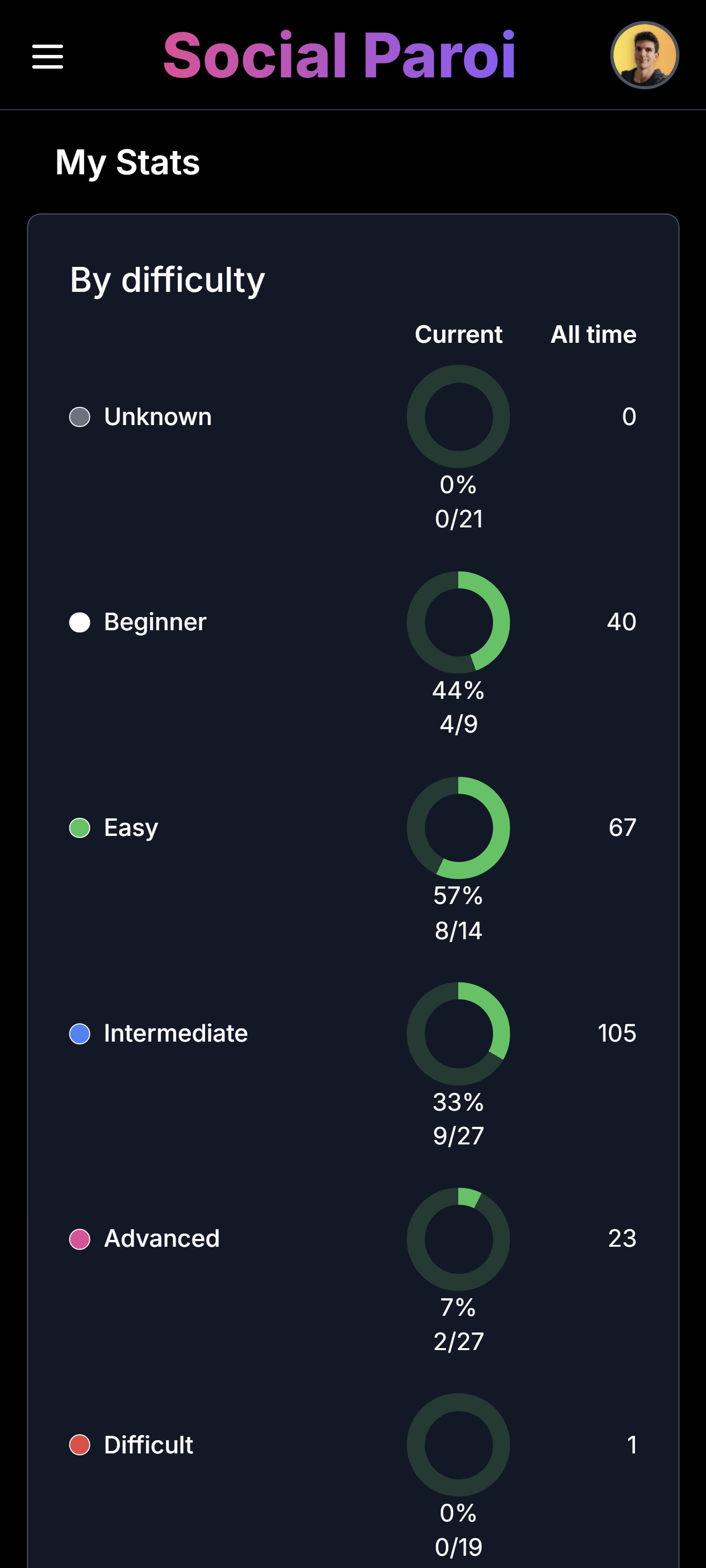Select the Unknown progress ring
Screen dimensions: 706x1568
pyautogui.click(x=458, y=416)
